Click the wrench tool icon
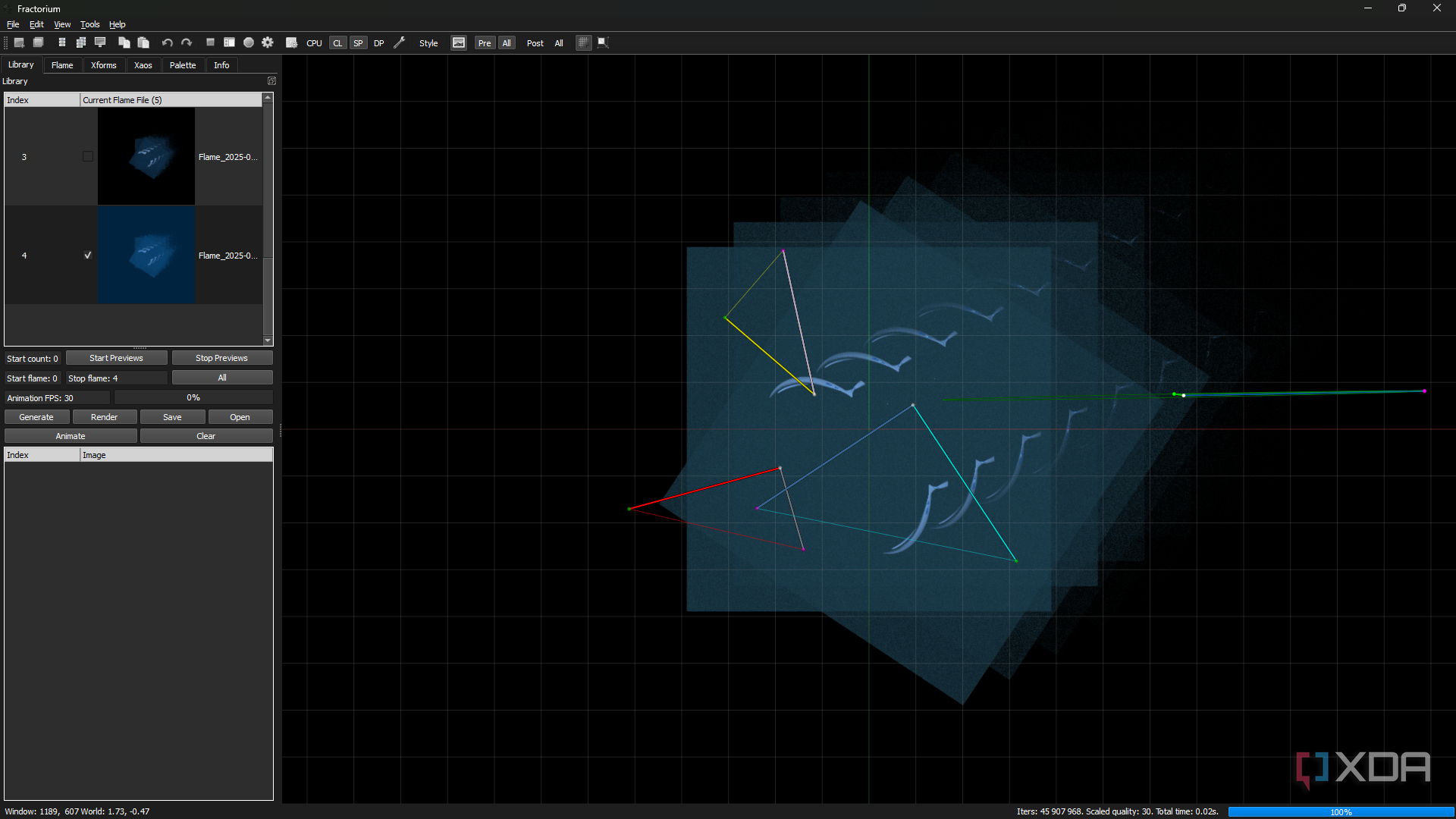1456x819 pixels. pyautogui.click(x=400, y=43)
